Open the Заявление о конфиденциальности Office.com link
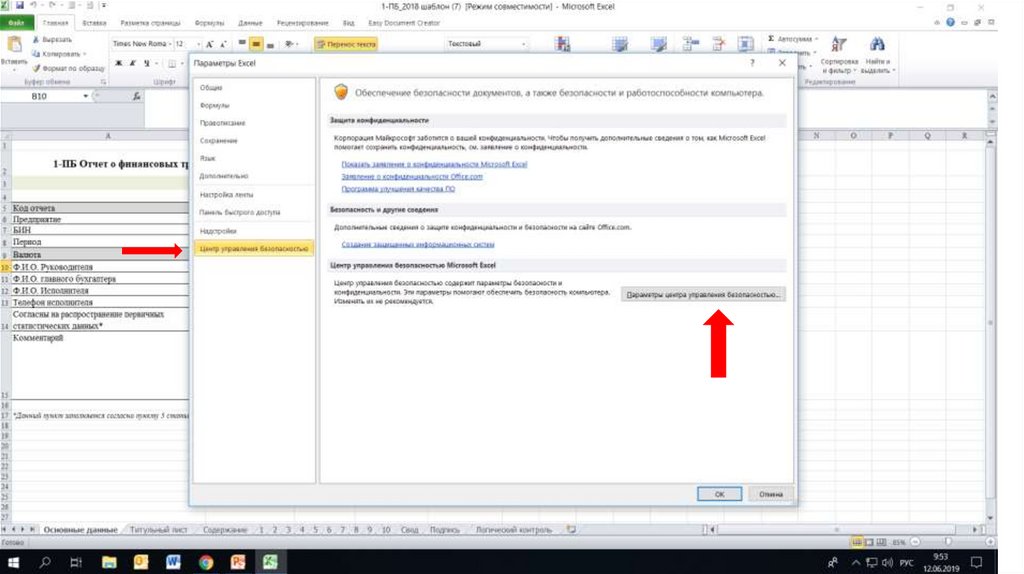1024x574 pixels. pos(412,176)
